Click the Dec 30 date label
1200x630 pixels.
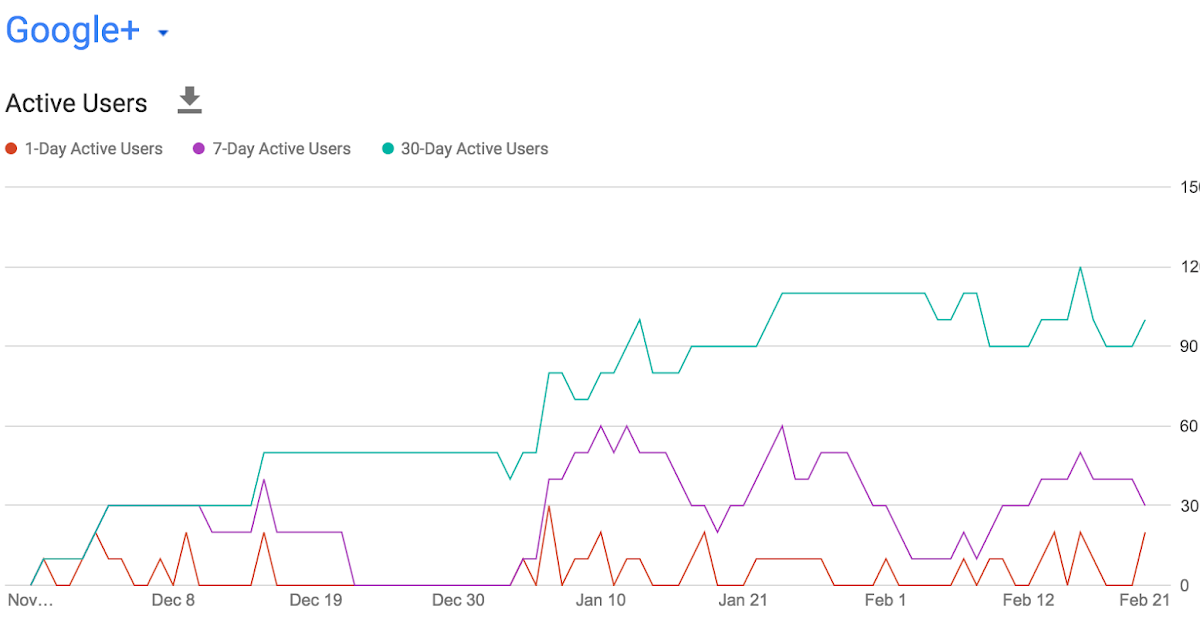pyautogui.click(x=458, y=600)
